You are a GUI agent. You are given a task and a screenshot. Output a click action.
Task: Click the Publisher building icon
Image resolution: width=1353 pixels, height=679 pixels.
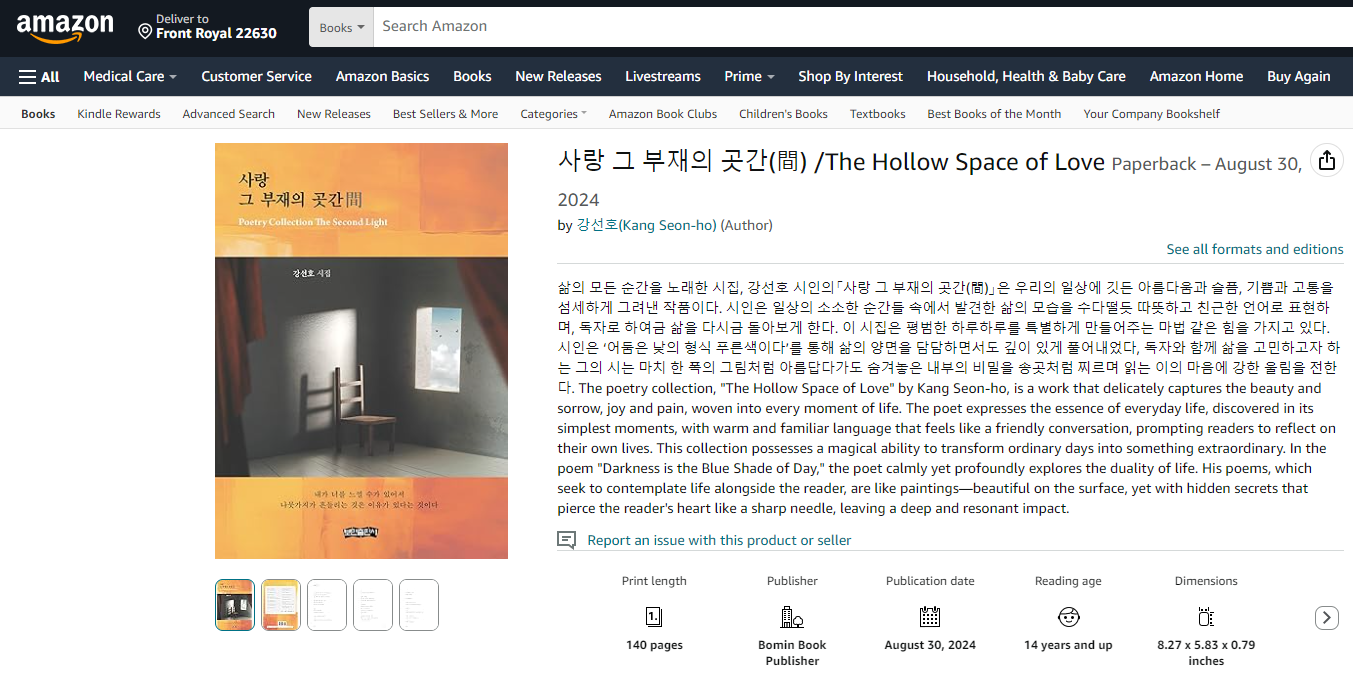coord(792,616)
